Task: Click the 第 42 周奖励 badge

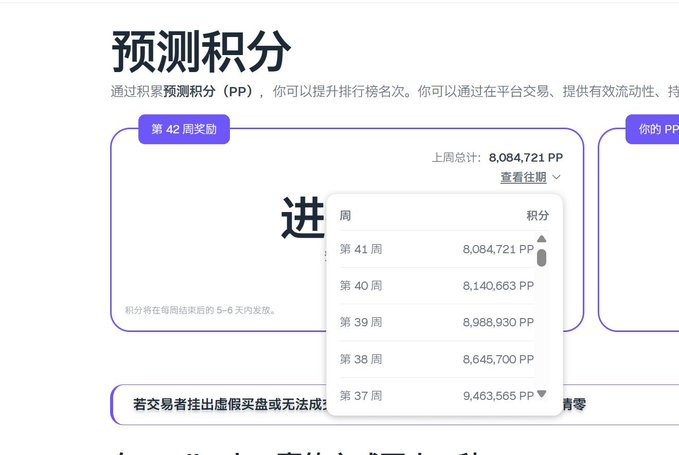Action: pos(184,129)
